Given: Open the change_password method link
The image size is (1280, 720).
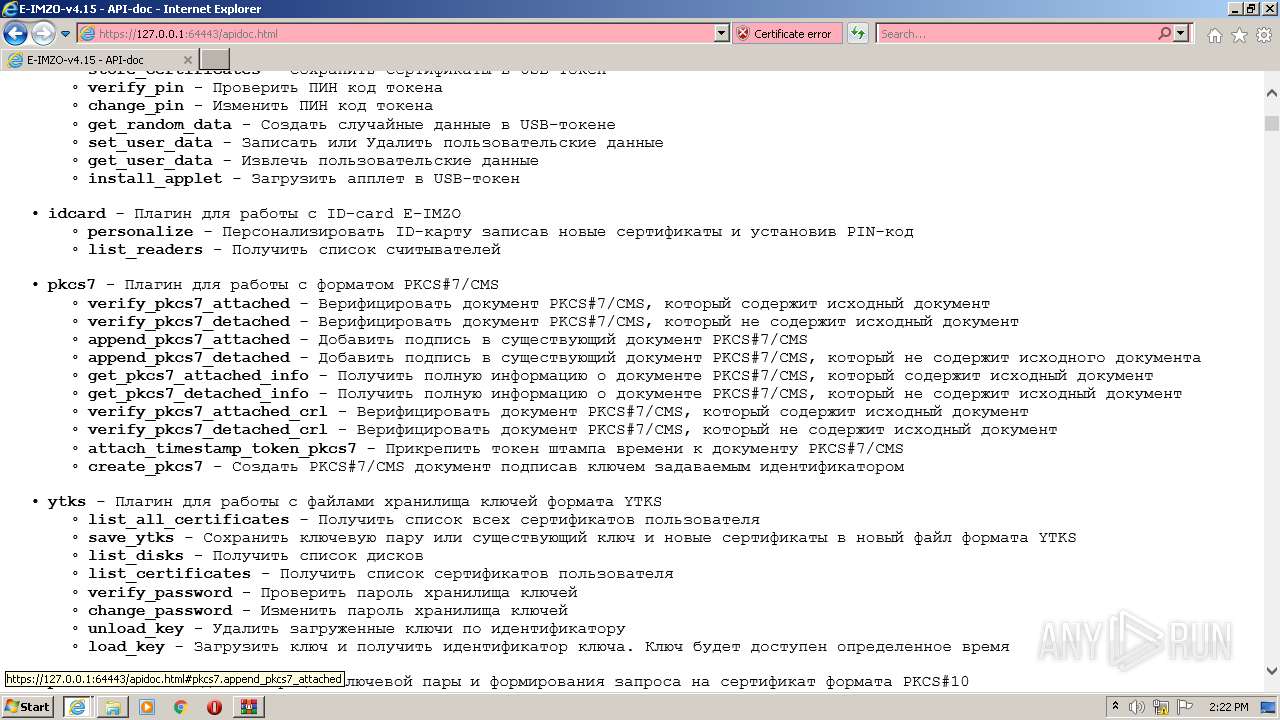Looking at the screenshot, I should pos(160,611).
